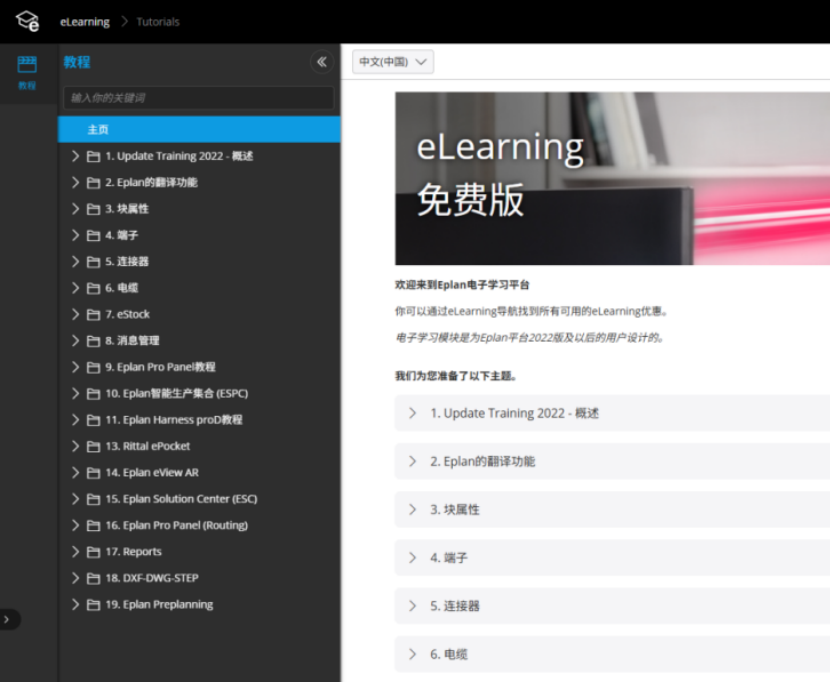
Task: Click folder icon of 10. Eplan智能生产集合 (ESPC)
Action: (x=93, y=394)
